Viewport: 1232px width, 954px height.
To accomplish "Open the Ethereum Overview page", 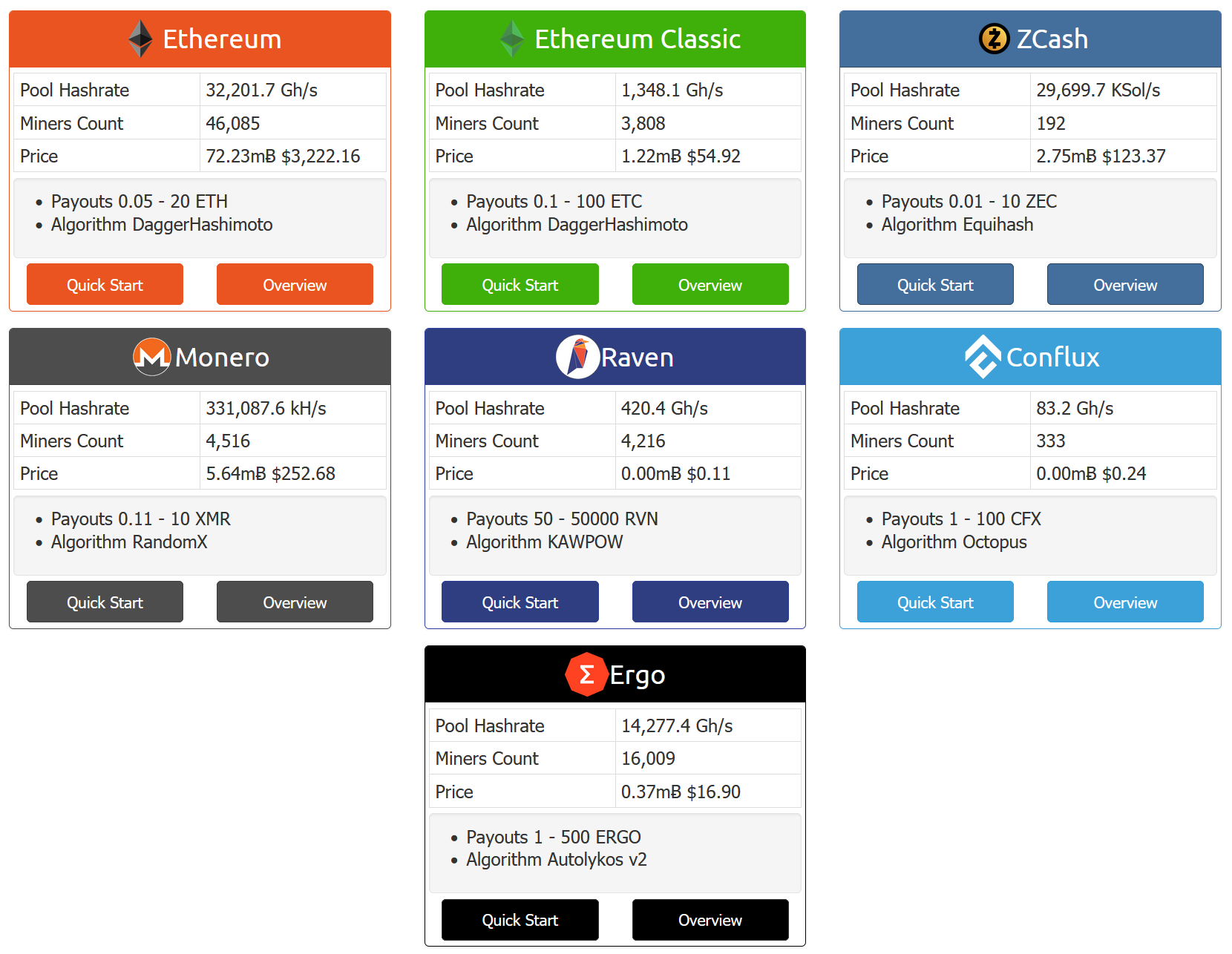I will [x=295, y=284].
